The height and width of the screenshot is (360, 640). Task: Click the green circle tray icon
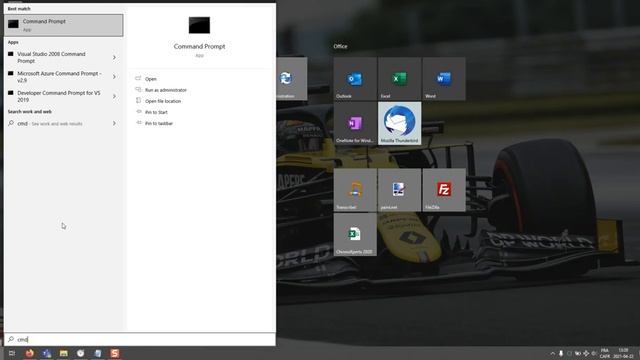pyautogui.click(x=569, y=353)
